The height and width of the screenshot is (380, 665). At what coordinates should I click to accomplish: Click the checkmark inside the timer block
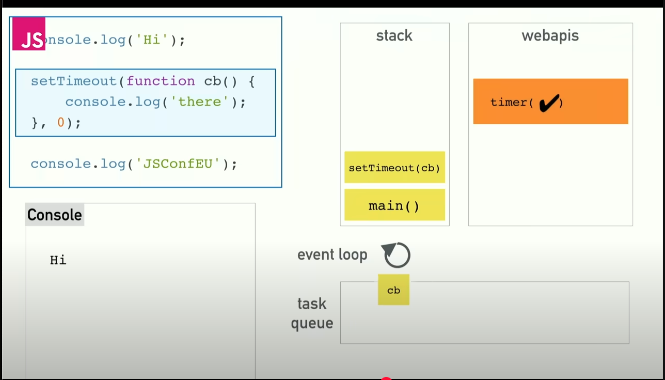[x=548, y=103]
